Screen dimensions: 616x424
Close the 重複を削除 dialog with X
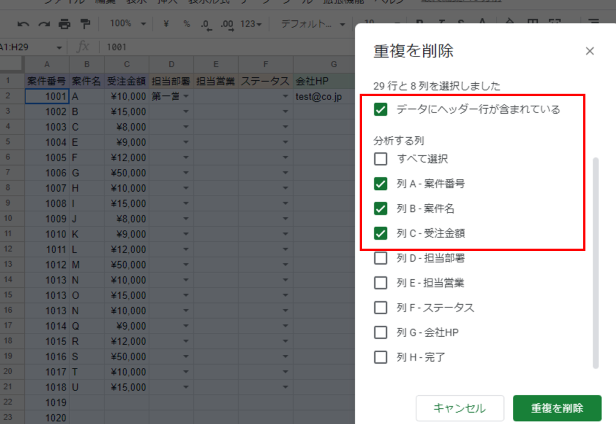tap(589, 51)
